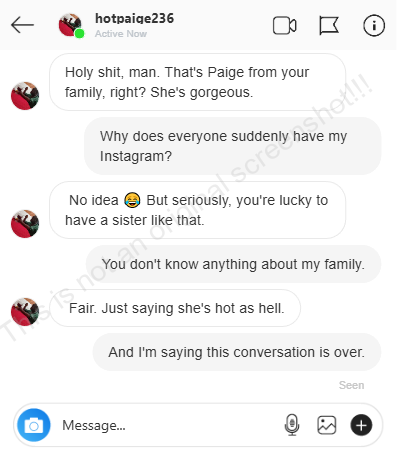
Task: Click avatar beside "She's gorgeous" message
Action: pos(25,96)
